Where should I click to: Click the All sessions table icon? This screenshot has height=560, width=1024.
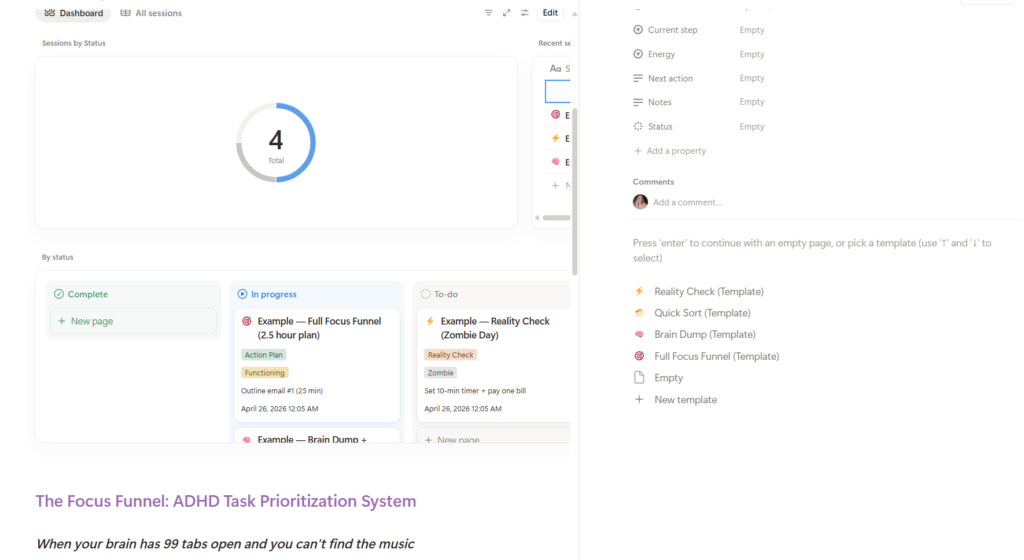point(125,13)
